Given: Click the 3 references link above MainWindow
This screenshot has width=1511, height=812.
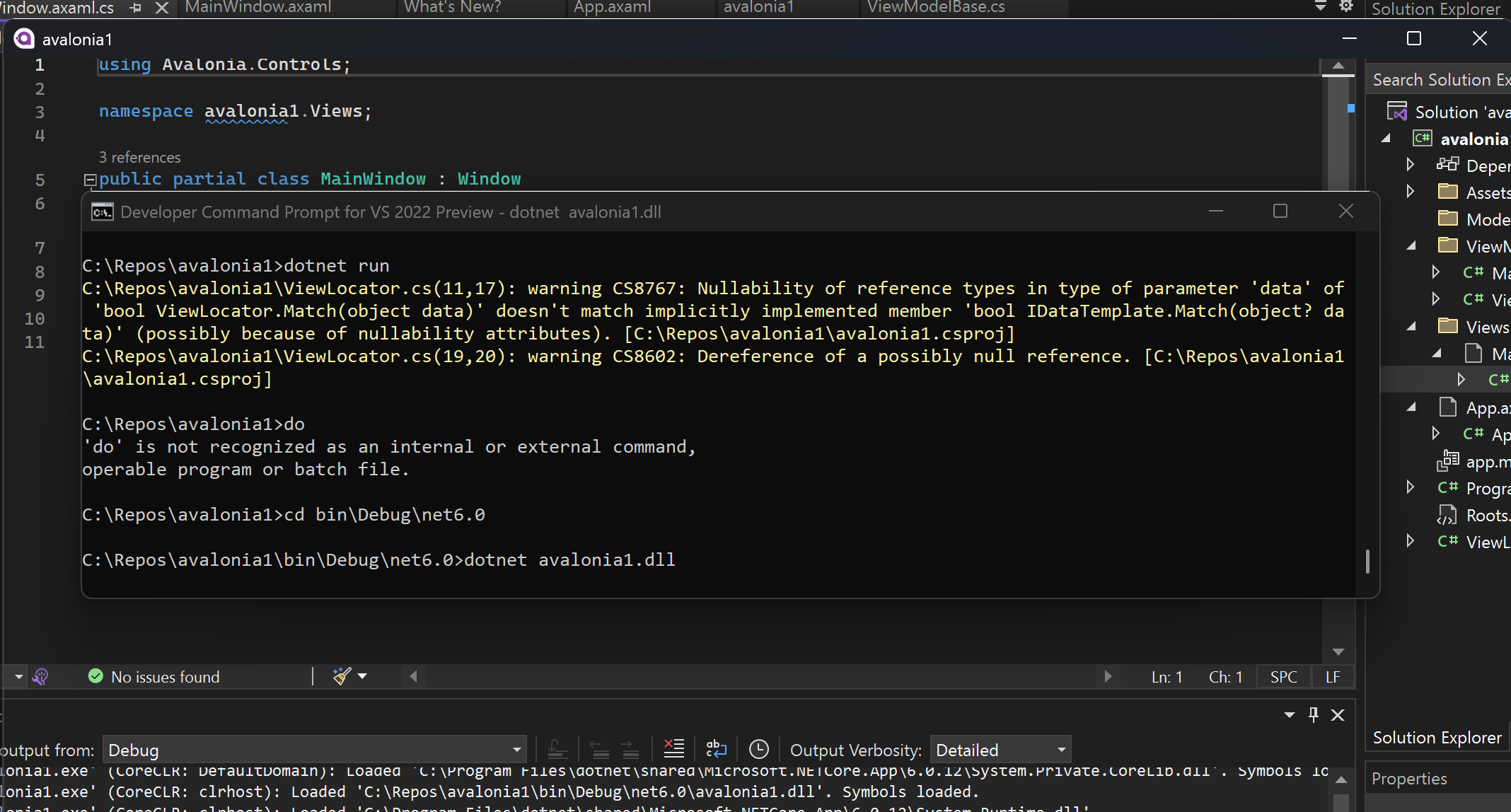Looking at the screenshot, I should coord(140,157).
